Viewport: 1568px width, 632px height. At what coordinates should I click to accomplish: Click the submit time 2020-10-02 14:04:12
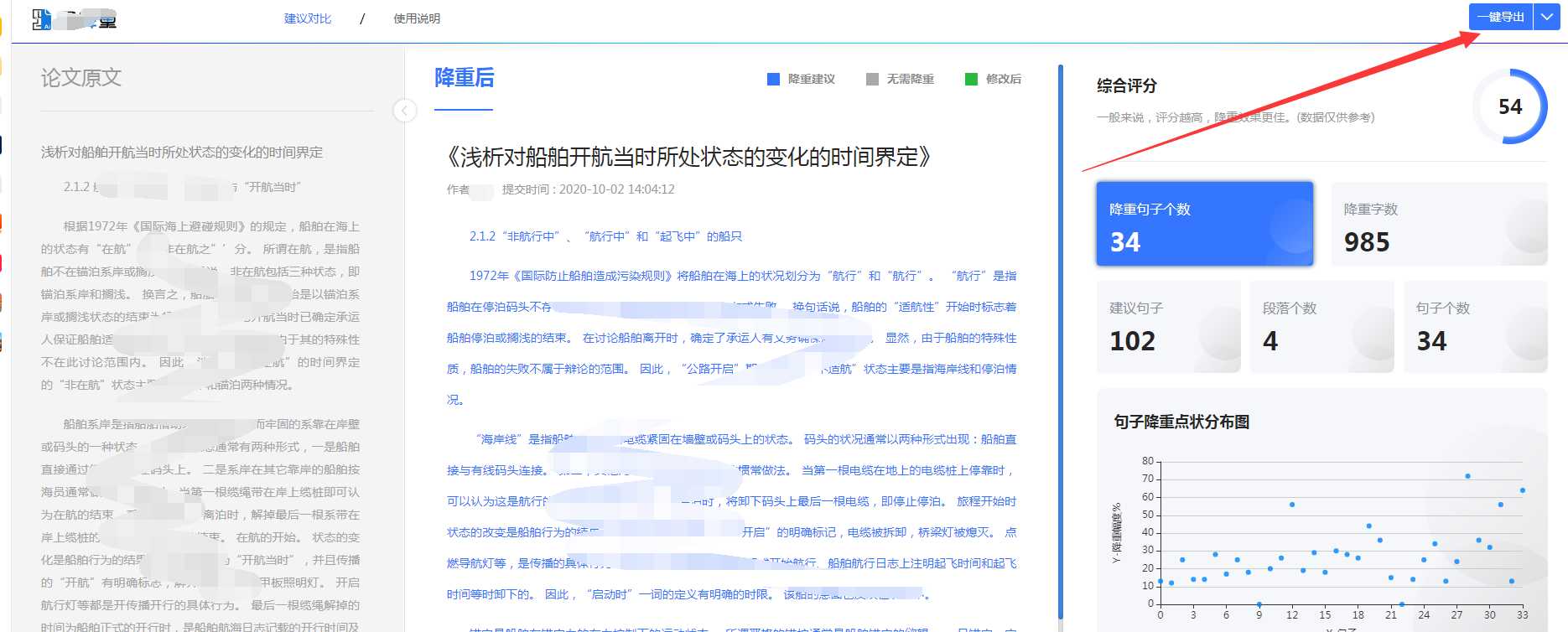(x=617, y=189)
